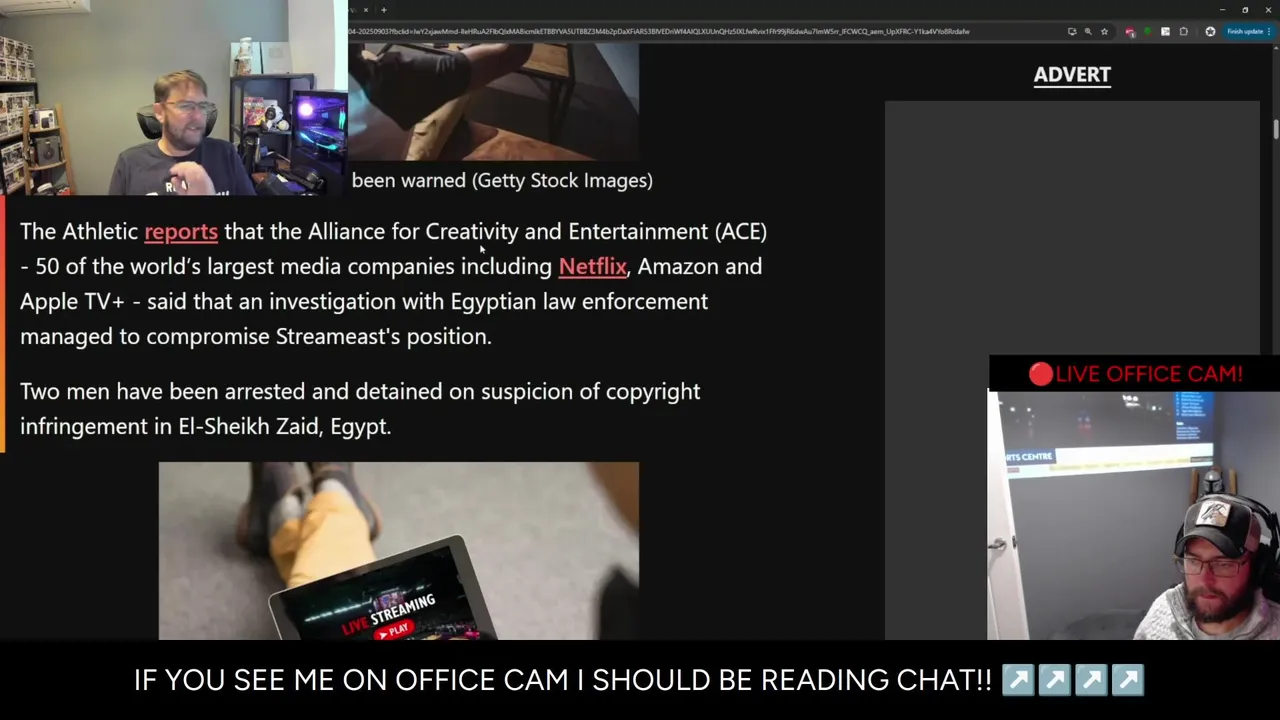Open the Extensions puzzle-piece menu
The width and height of the screenshot is (1280, 720).
[x=1183, y=32]
